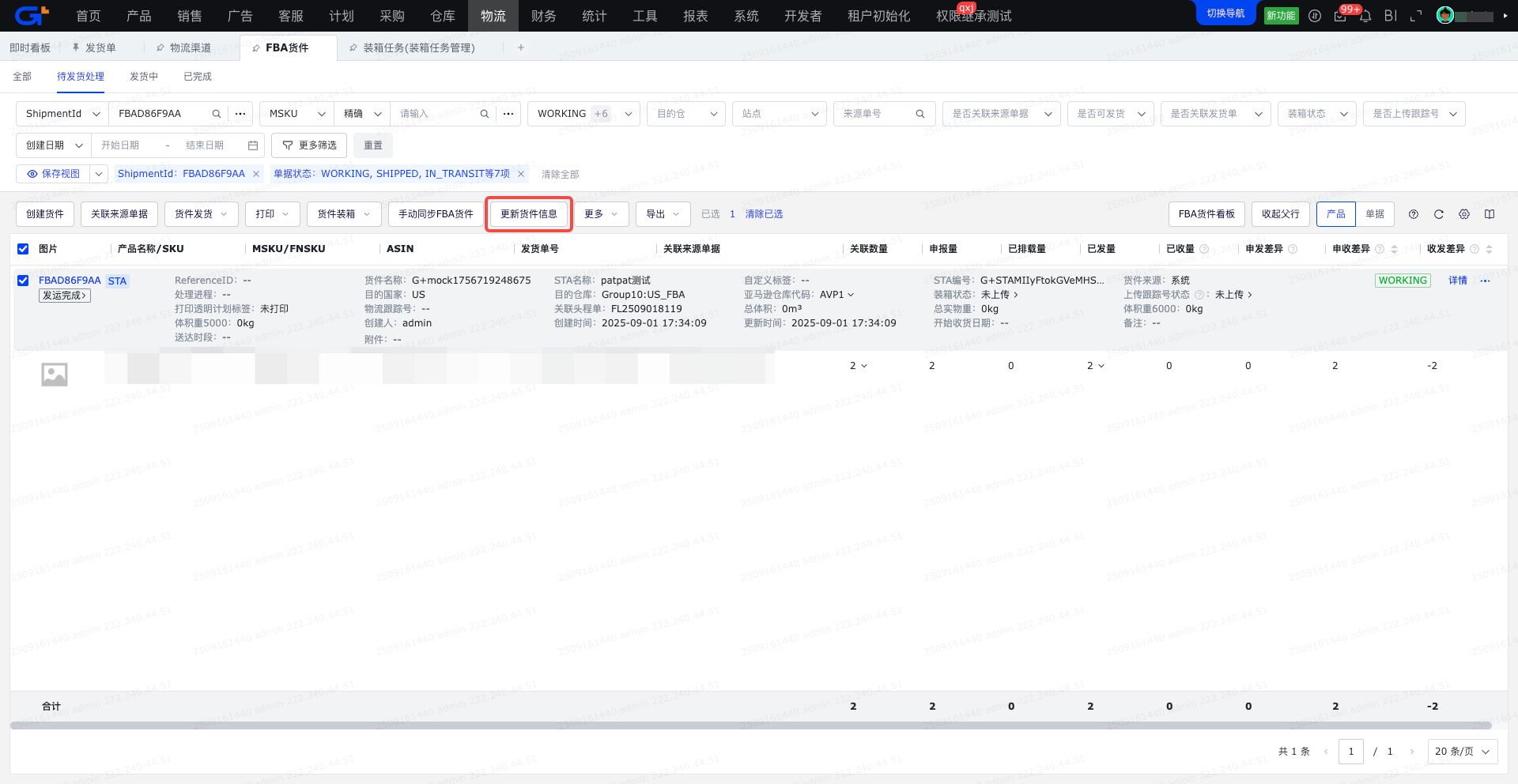
Task: Open notifications via the bell icon
Action: point(1365,16)
